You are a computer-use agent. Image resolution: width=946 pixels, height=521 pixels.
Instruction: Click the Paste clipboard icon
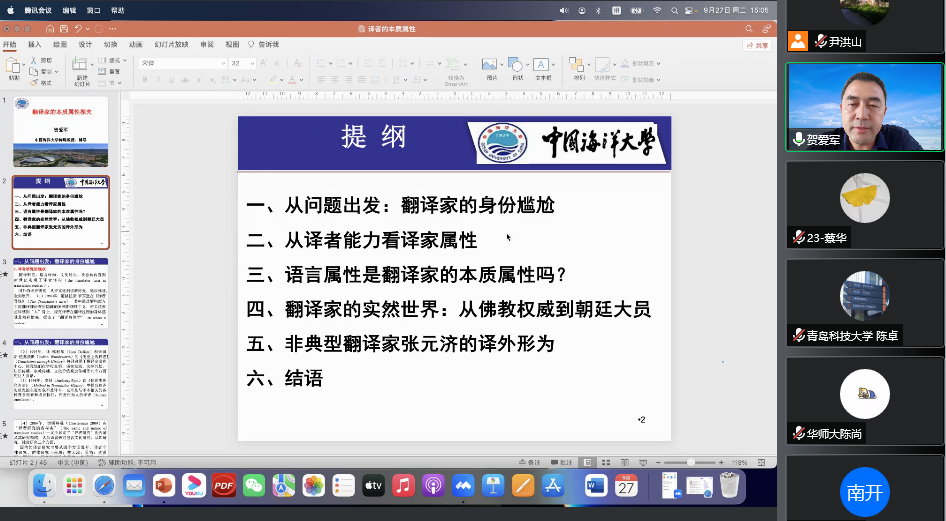pos(13,66)
